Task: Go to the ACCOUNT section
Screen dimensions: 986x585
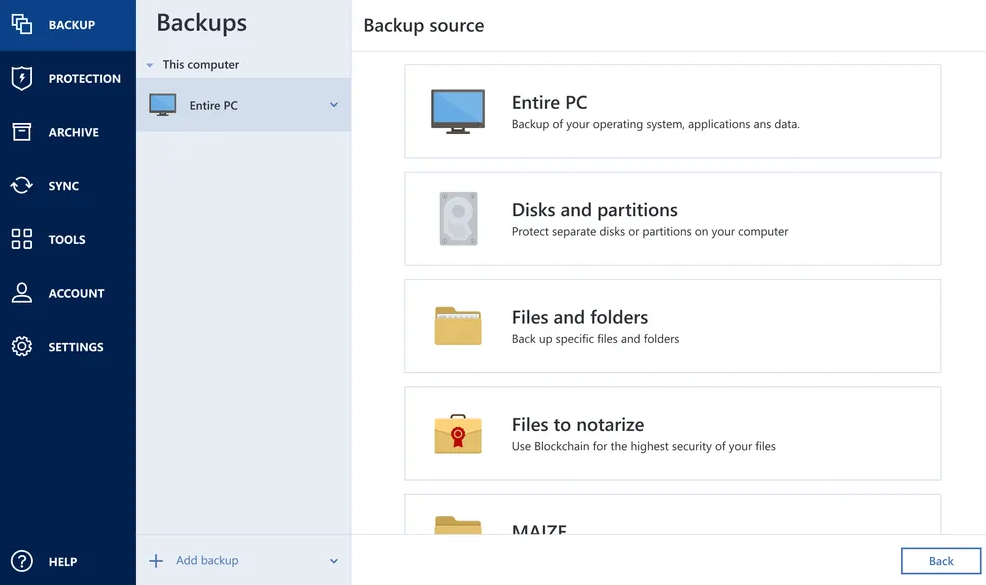Action: [x=68, y=293]
